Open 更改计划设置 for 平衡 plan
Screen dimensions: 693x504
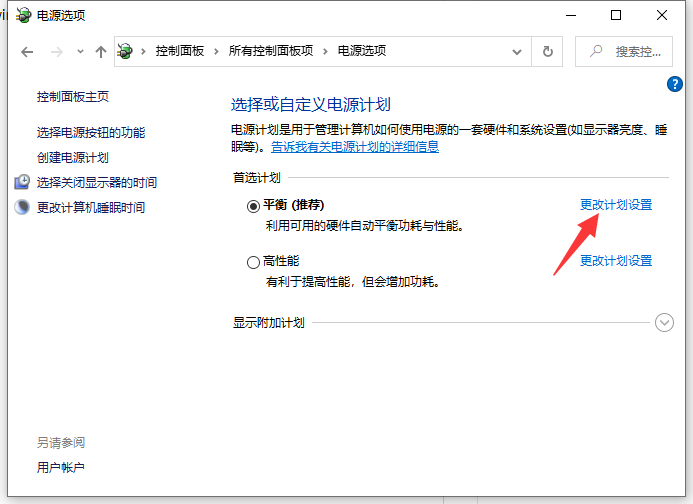[x=616, y=205]
